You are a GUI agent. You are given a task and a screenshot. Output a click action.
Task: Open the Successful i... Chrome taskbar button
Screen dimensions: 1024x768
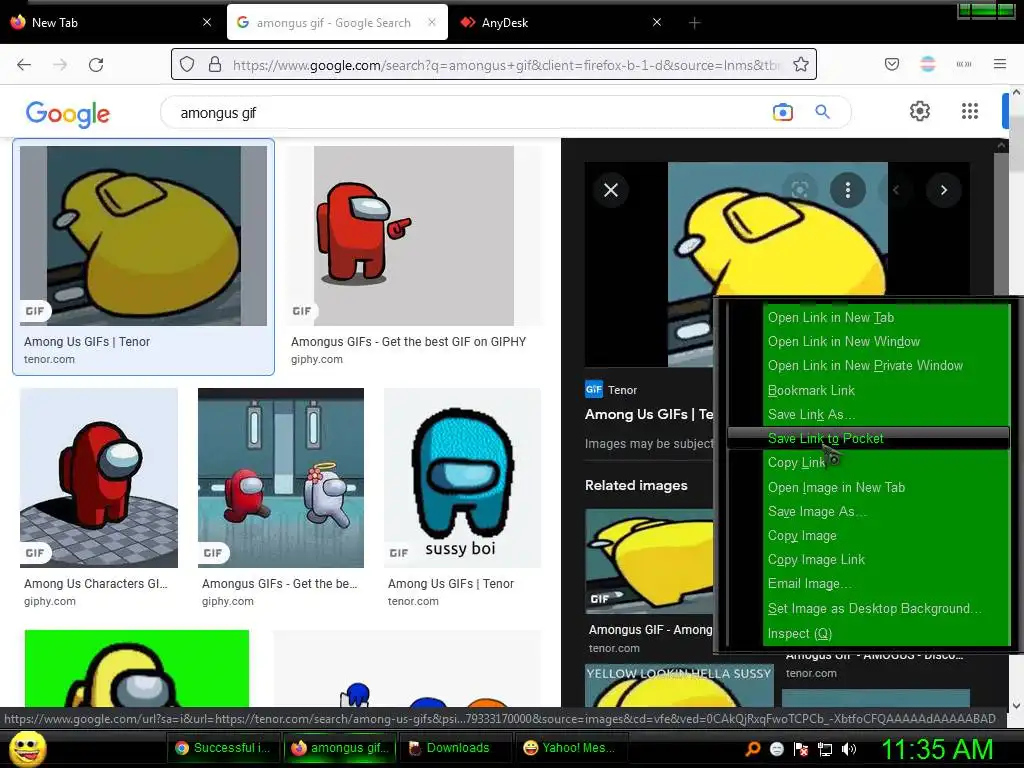(223, 748)
